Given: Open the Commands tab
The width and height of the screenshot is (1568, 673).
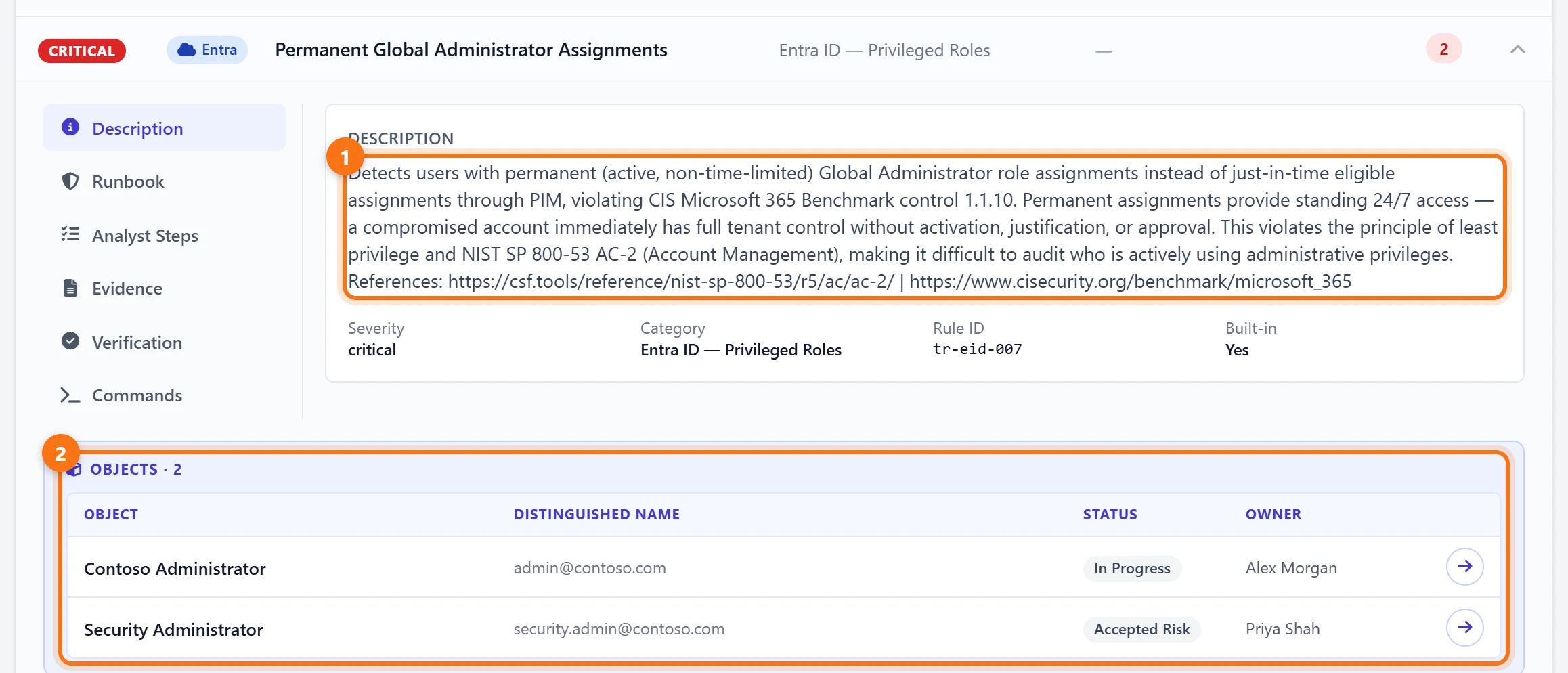Looking at the screenshot, I should (165, 395).
